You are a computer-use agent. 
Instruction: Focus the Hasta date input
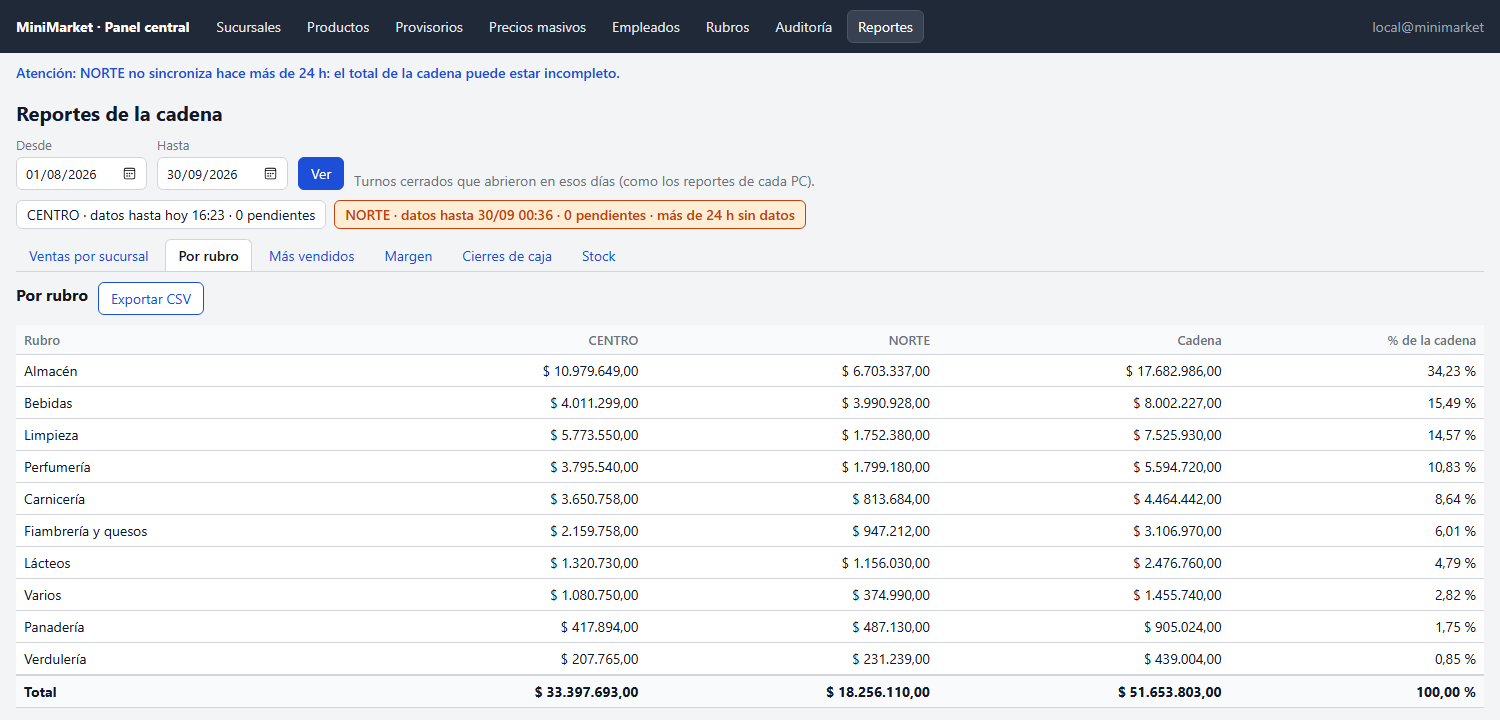click(x=222, y=174)
